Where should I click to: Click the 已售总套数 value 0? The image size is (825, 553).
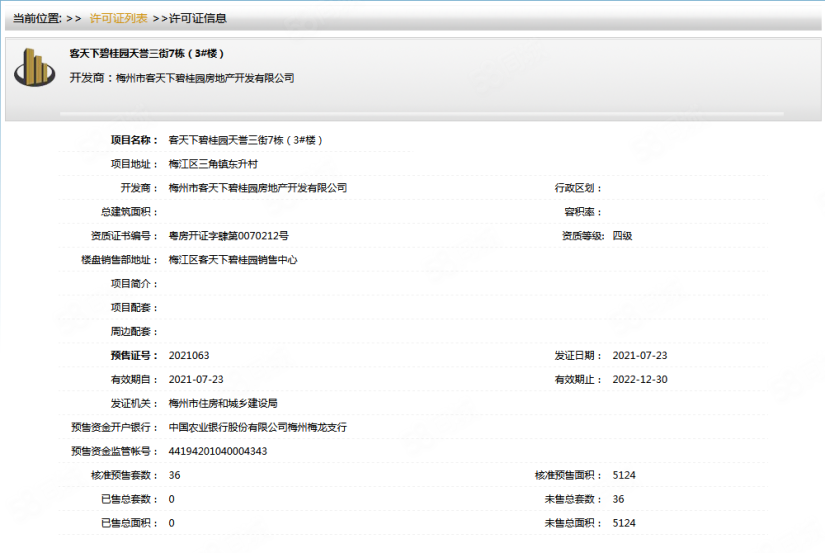(x=172, y=499)
